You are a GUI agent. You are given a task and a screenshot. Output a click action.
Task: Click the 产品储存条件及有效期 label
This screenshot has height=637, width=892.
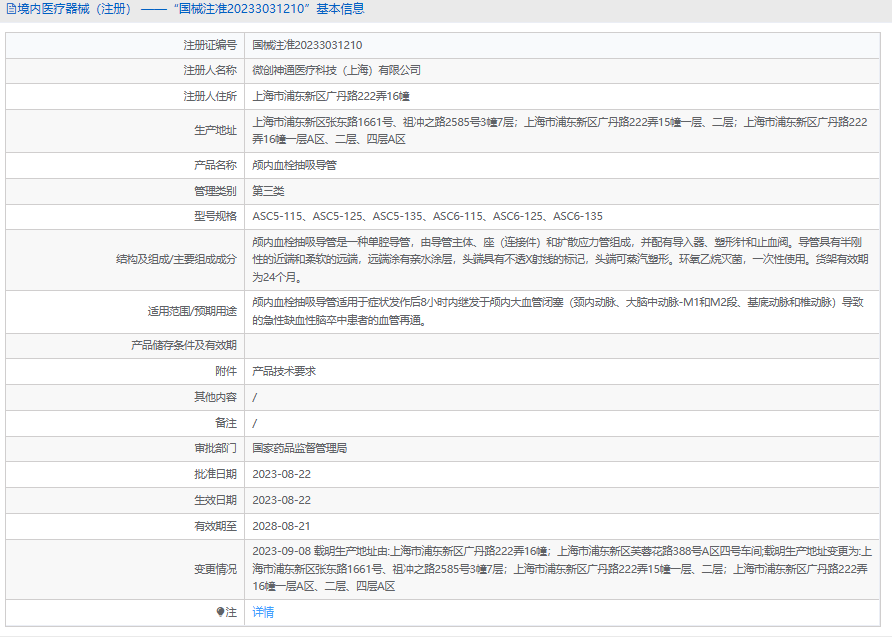pyautogui.click(x=184, y=345)
